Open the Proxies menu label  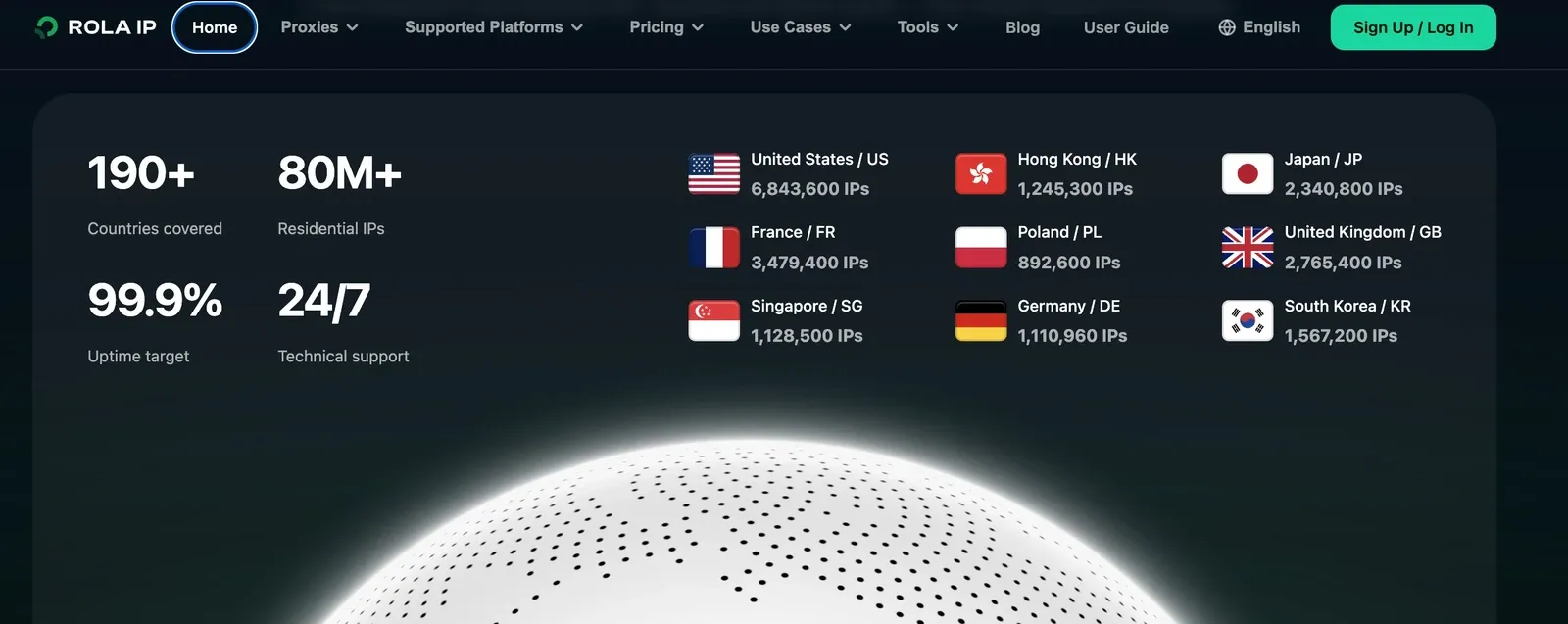pos(310,27)
